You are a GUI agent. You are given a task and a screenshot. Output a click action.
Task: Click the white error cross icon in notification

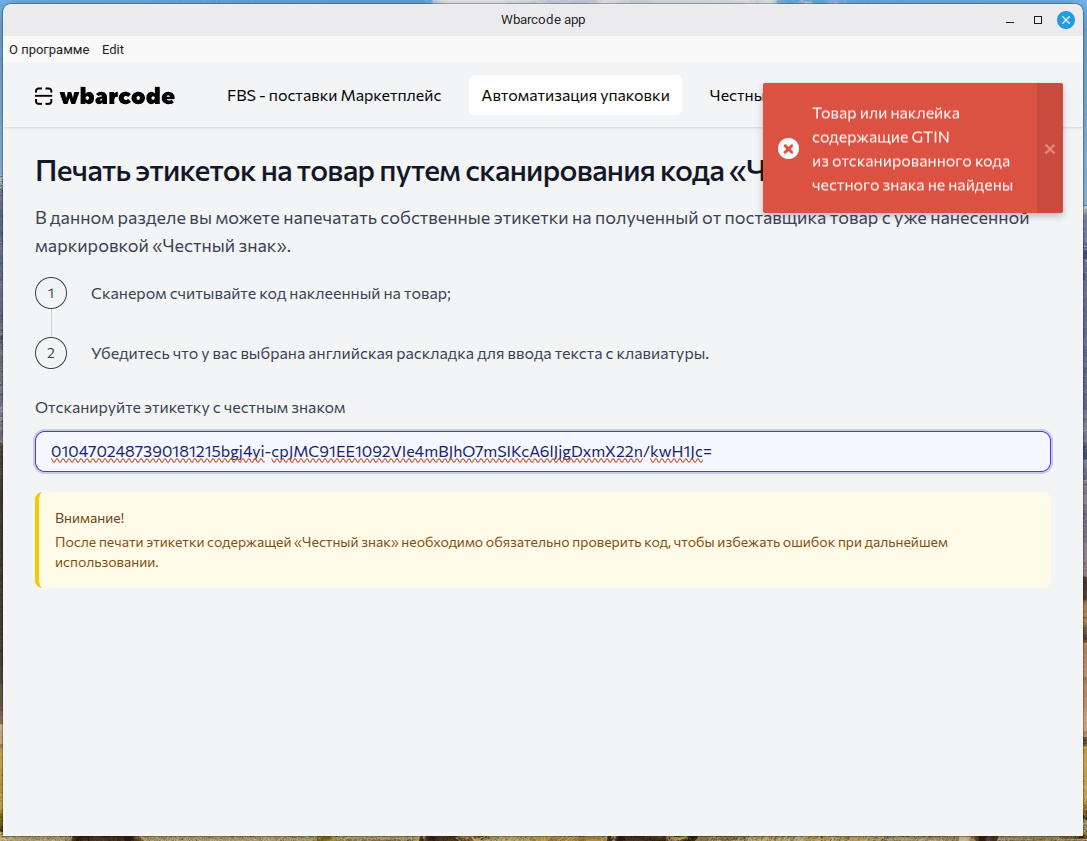pyautogui.click(x=789, y=148)
